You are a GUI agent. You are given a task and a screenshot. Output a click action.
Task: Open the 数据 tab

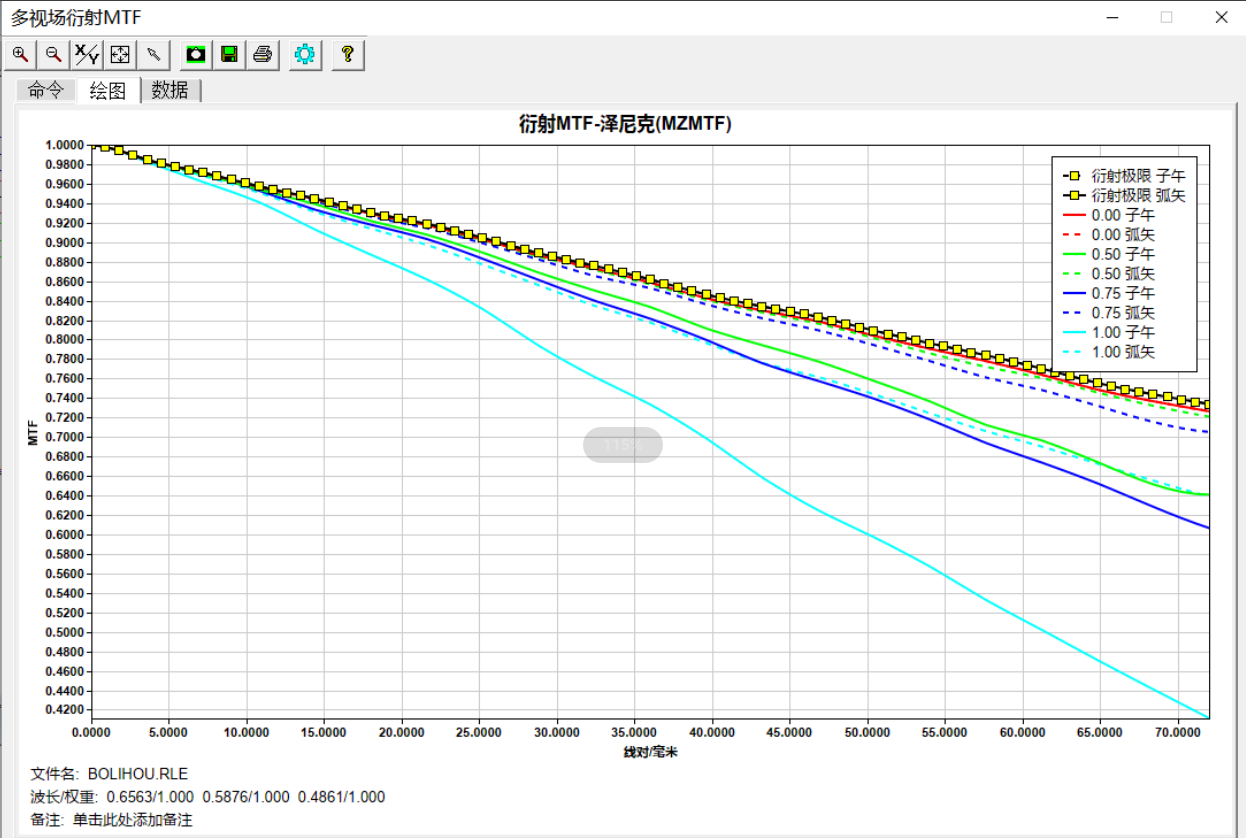click(x=170, y=90)
